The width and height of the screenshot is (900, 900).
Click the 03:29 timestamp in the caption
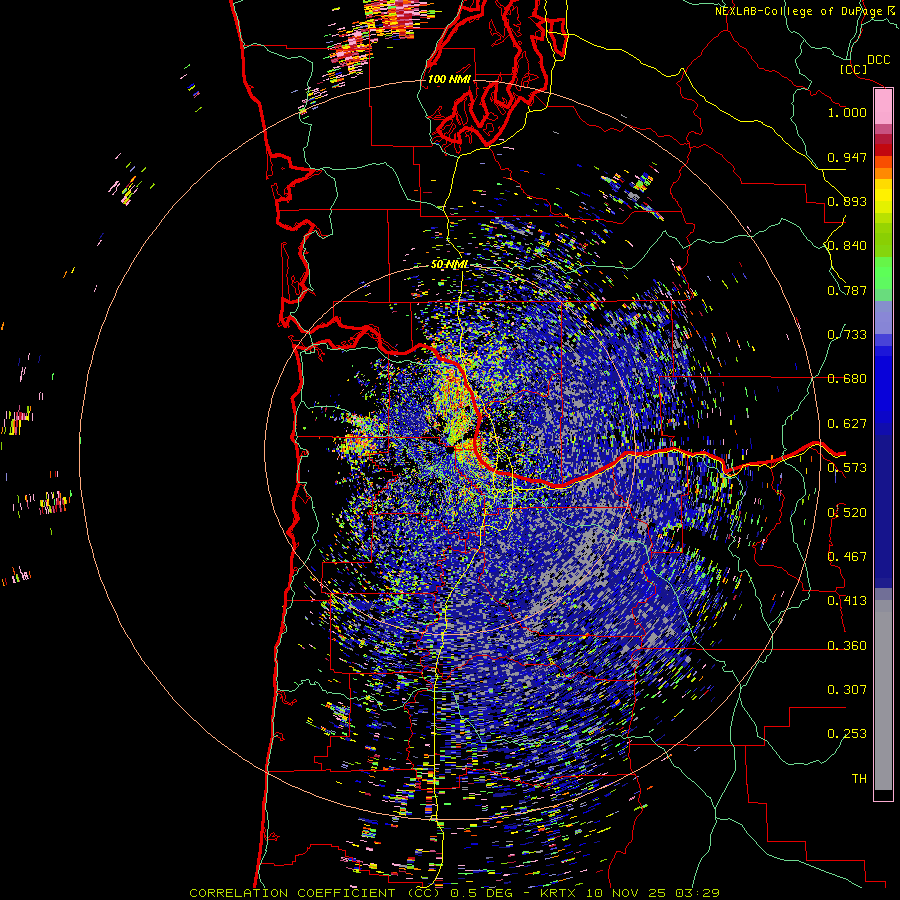(x=697, y=893)
